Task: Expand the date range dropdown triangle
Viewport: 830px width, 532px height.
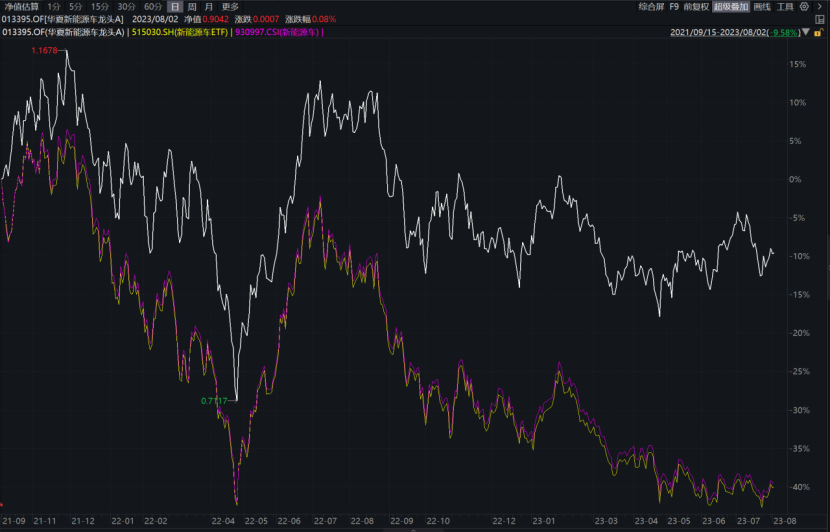Action: click(806, 32)
